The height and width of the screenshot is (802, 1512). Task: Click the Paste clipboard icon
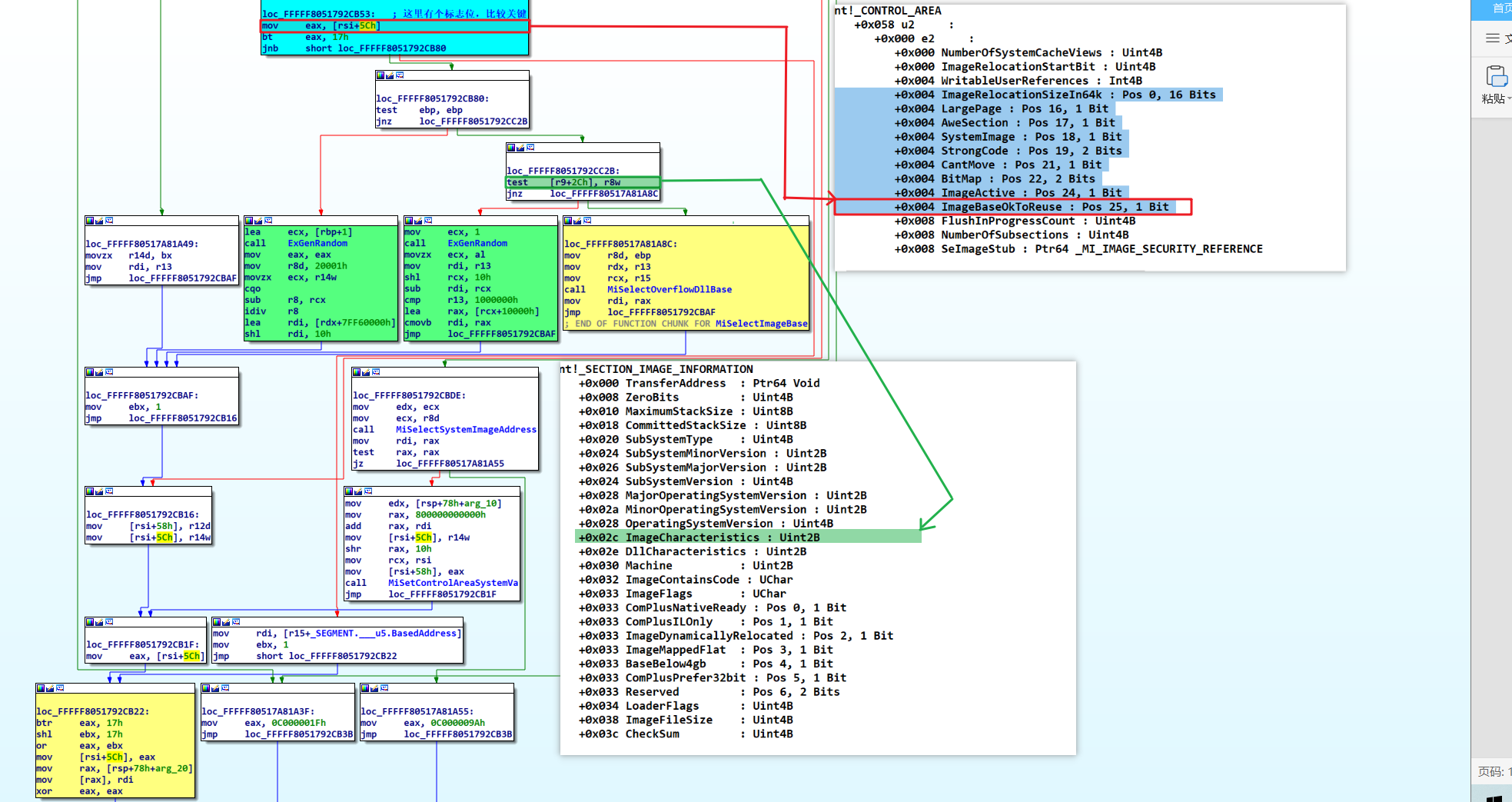coord(1496,76)
